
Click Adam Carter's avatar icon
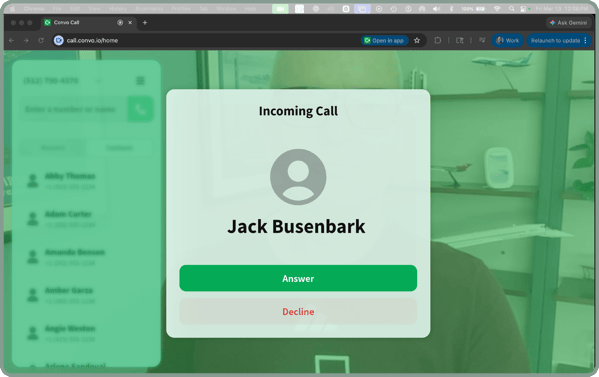coord(33,219)
